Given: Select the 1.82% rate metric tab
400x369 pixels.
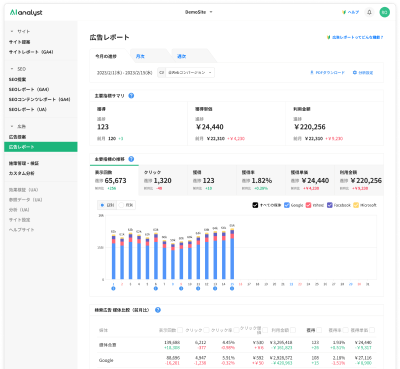Looking at the screenshot, I should click(261, 180).
